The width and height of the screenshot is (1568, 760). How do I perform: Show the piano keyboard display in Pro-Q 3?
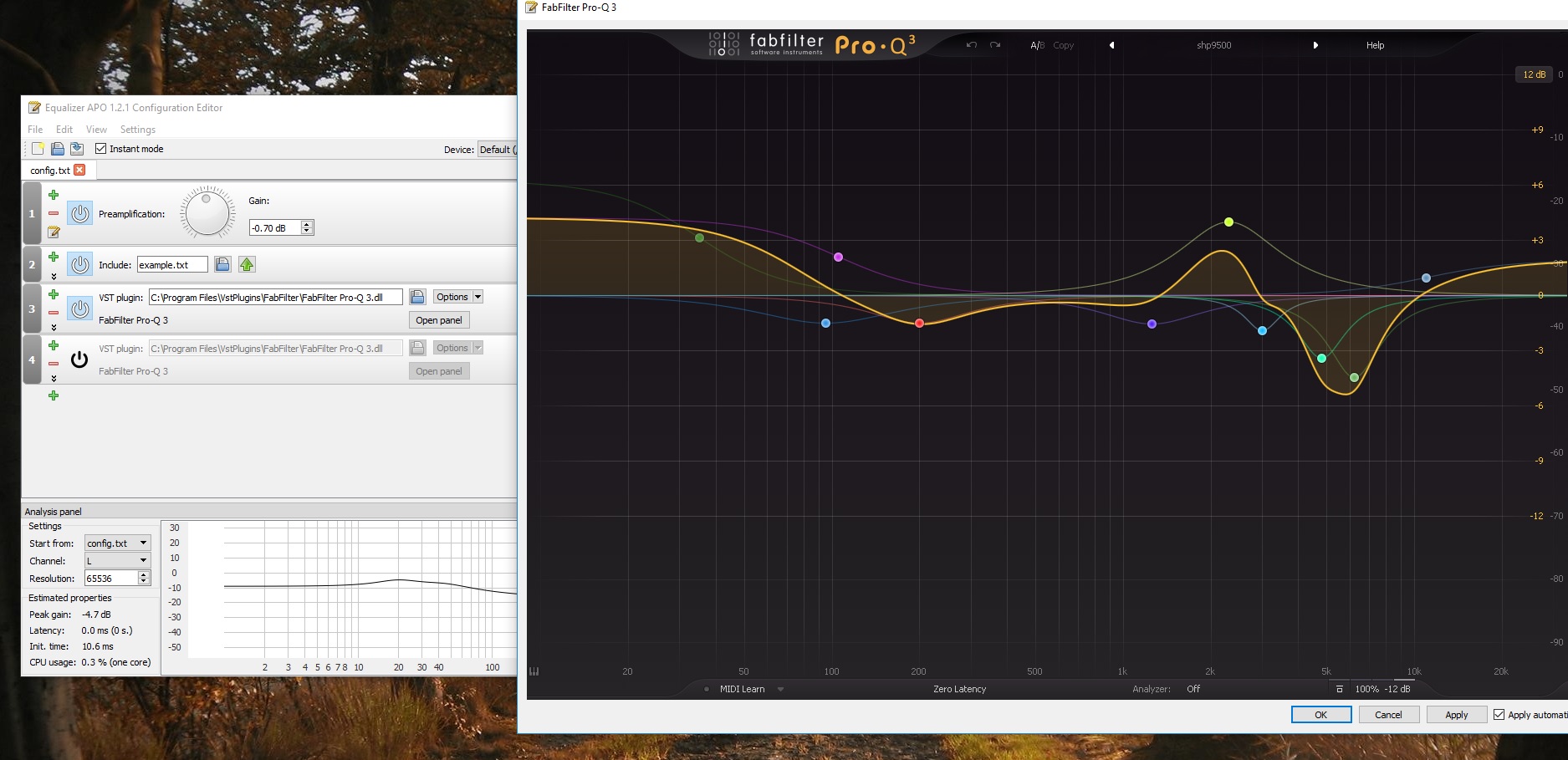(x=534, y=671)
